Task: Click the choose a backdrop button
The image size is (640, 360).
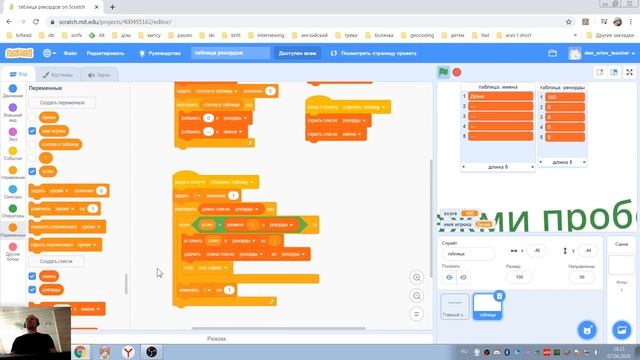Action: coord(622,330)
